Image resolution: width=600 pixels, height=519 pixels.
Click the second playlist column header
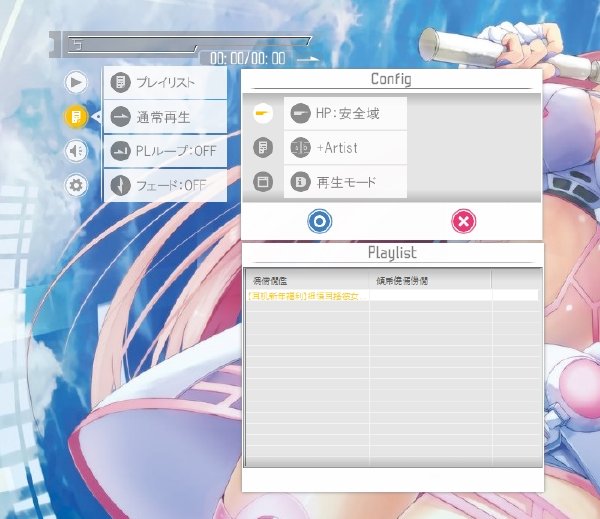point(430,281)
